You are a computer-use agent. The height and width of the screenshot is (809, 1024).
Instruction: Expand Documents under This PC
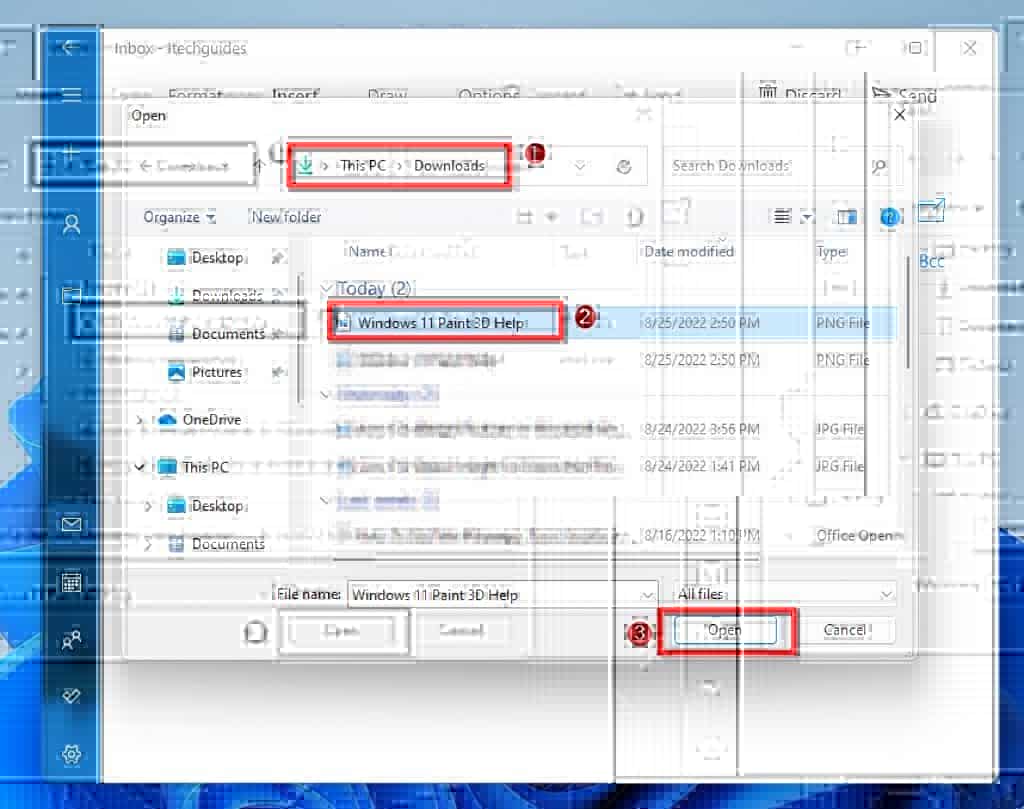[x=148, y=544]
